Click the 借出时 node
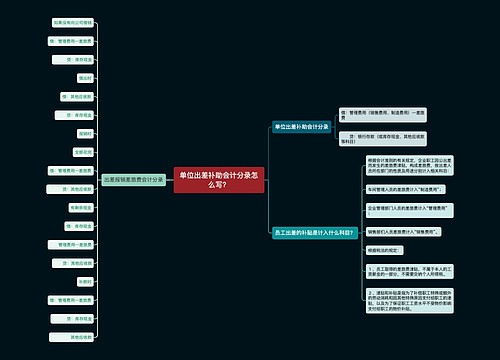This screenshot has width=500, height=360. coord(85,78)
